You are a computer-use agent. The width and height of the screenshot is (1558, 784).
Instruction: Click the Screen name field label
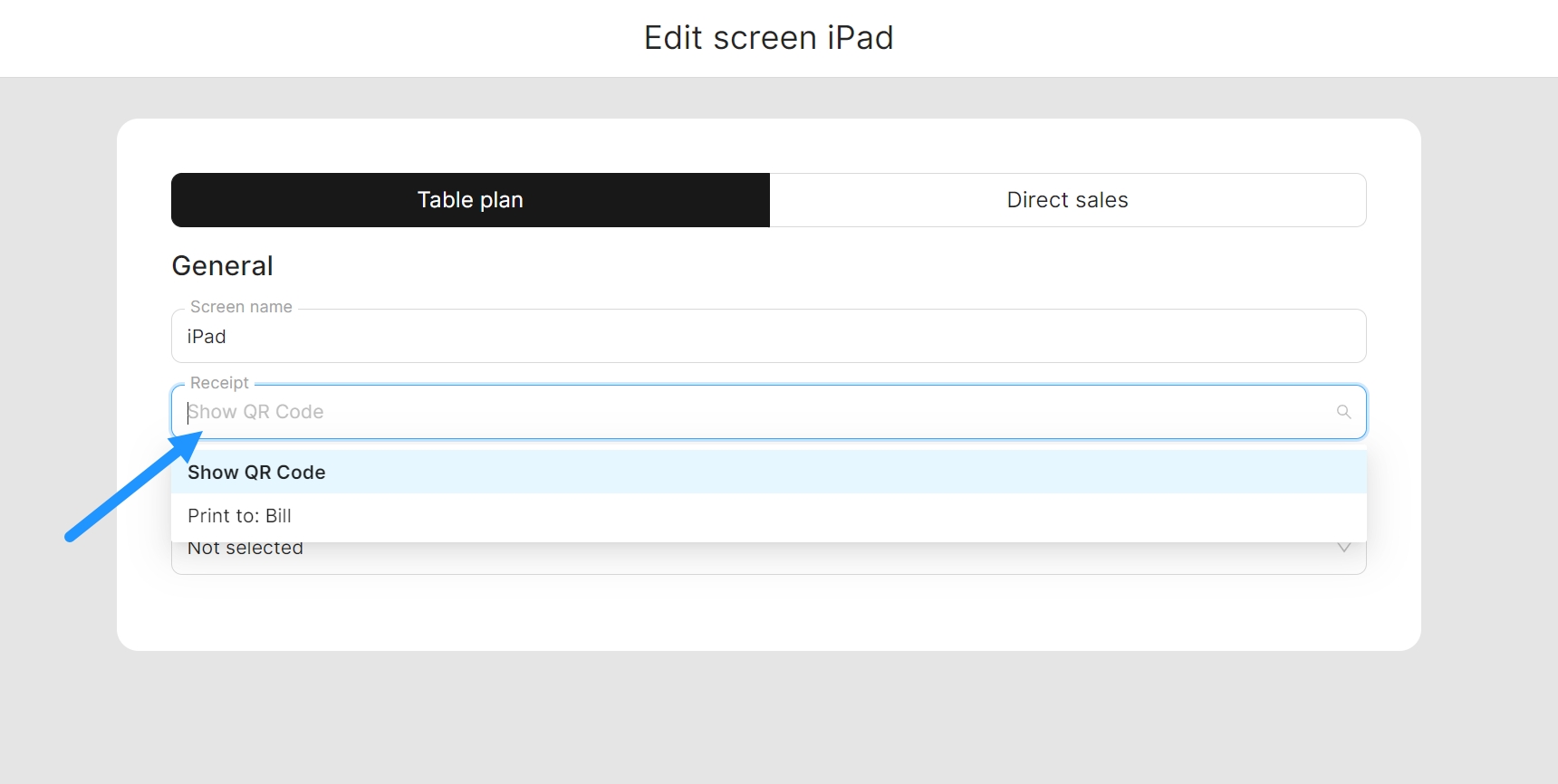[x=241, y=307]
